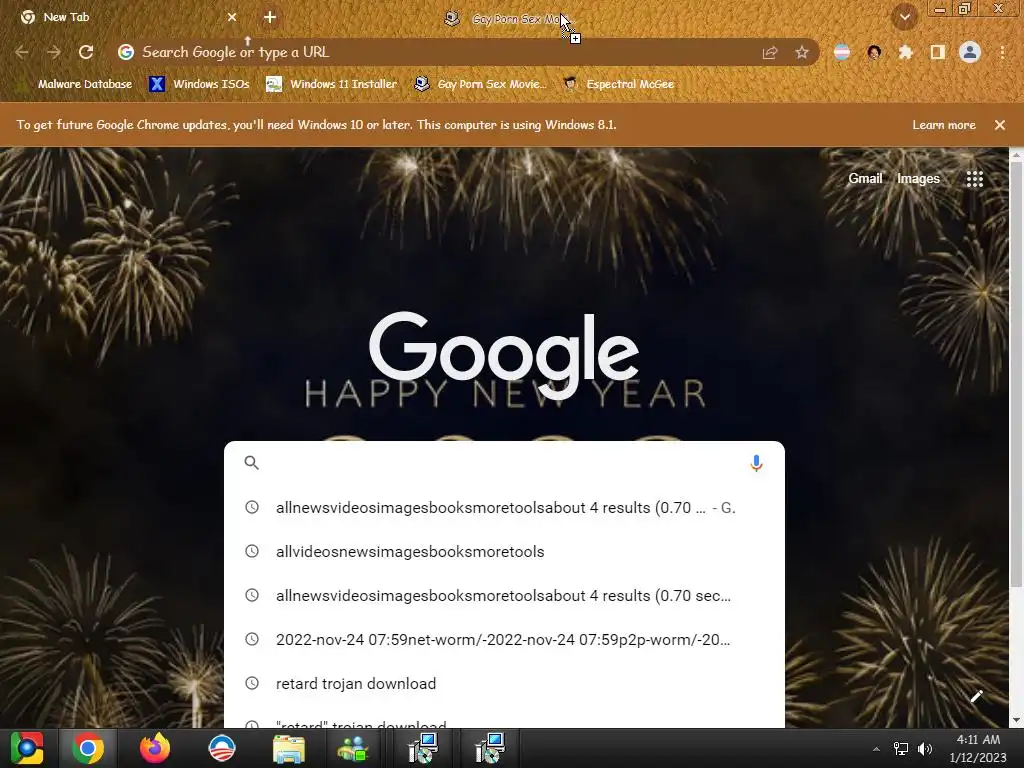1024x768 pixels.
Task: Click the share page icon in address bar
Action: coord(770,52)
